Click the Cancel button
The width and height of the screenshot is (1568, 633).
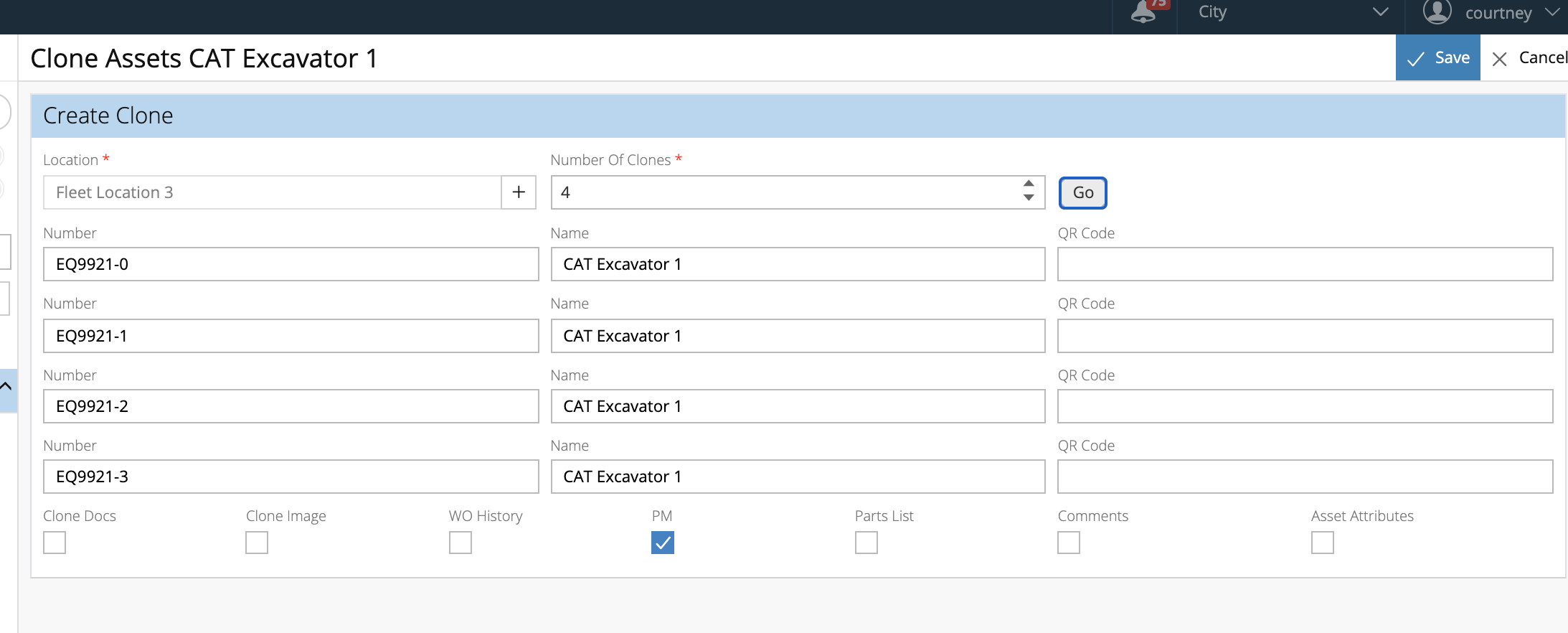pyautogui.click(x=1529, y=58)
